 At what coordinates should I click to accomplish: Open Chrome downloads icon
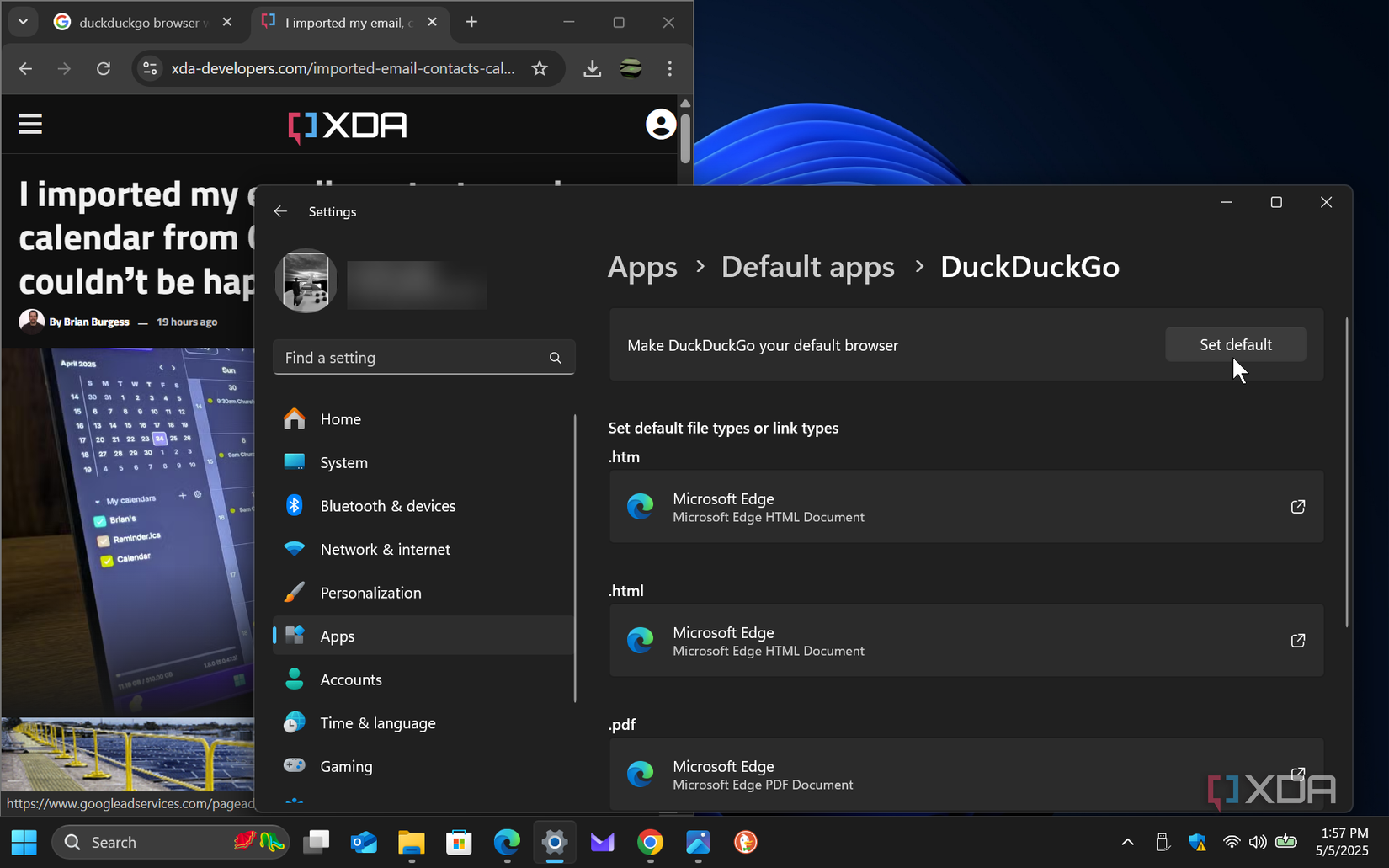593,68
